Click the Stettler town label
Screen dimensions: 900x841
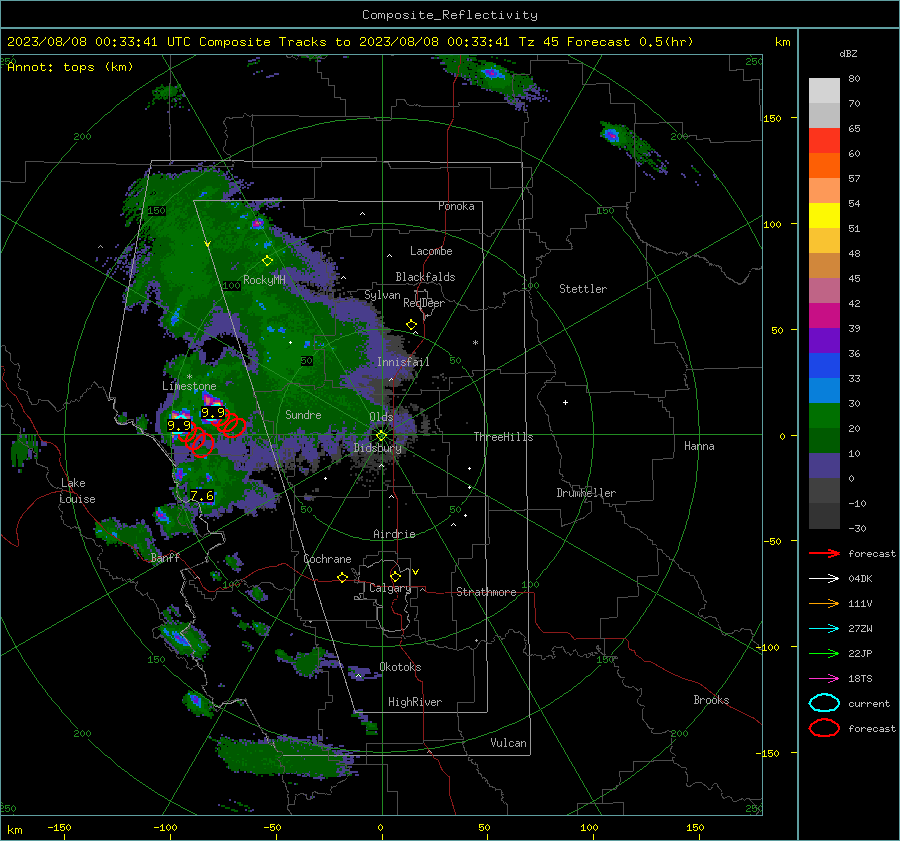coord(583,289)
